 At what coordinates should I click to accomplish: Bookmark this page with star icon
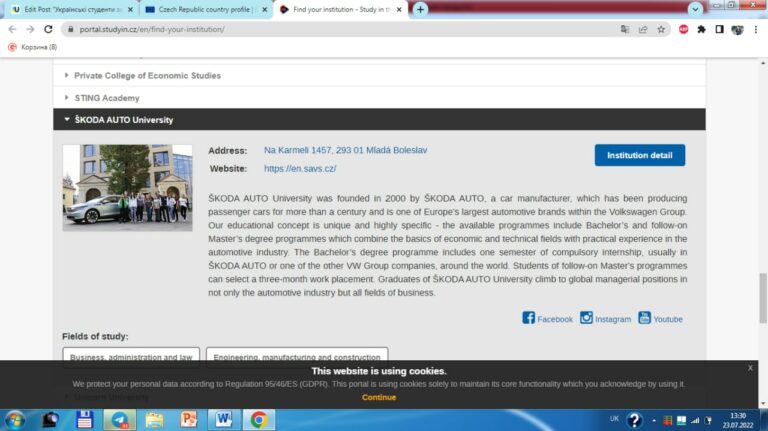tap(661, 29)
